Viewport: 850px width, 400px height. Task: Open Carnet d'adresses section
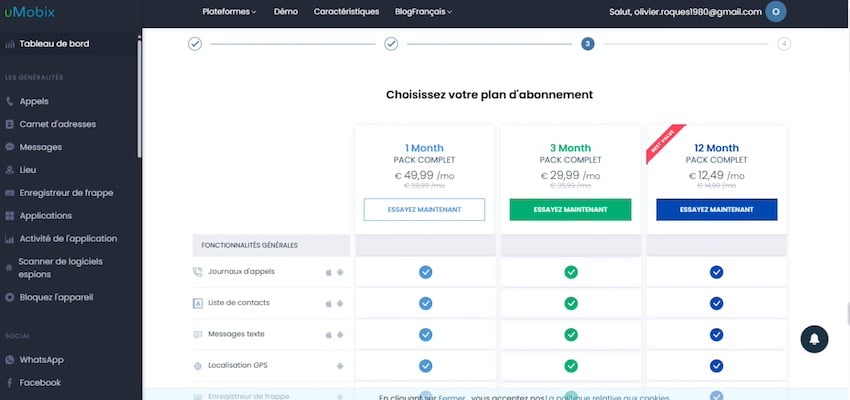pos(57,124)
